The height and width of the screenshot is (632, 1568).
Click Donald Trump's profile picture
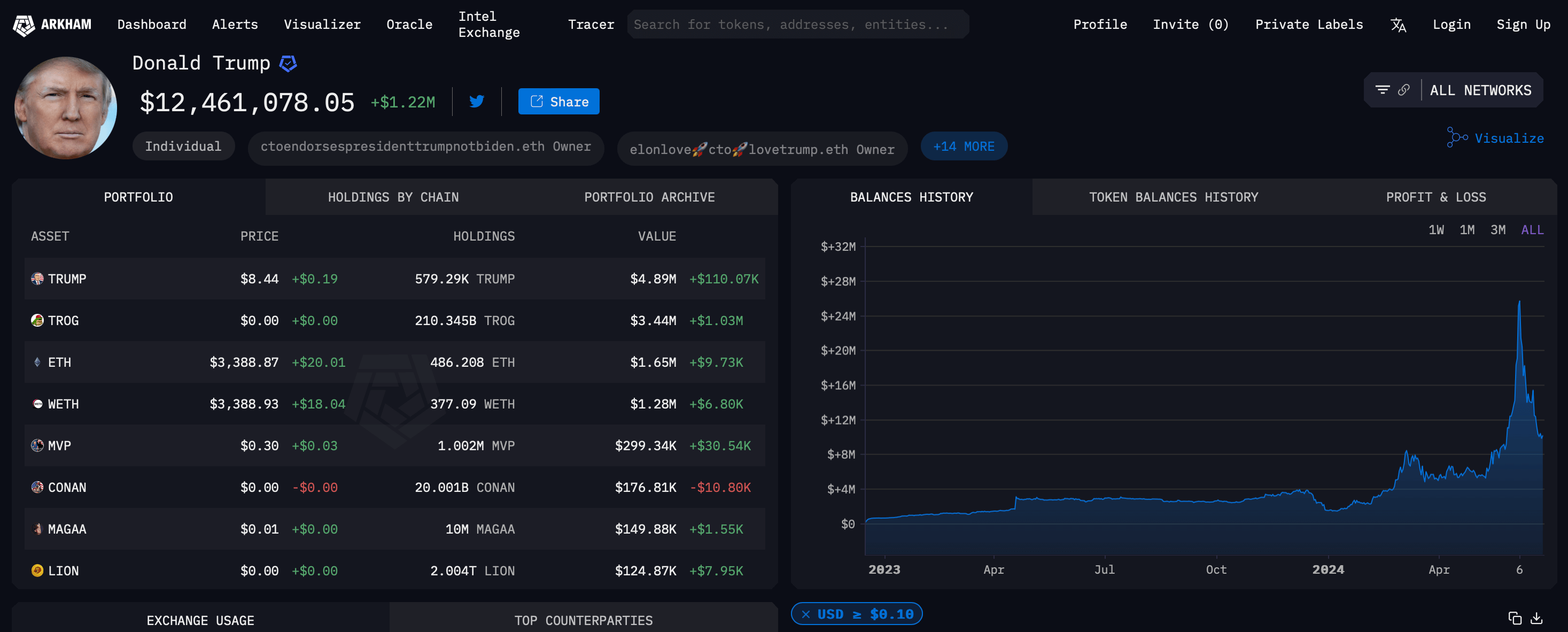(65, 109)
